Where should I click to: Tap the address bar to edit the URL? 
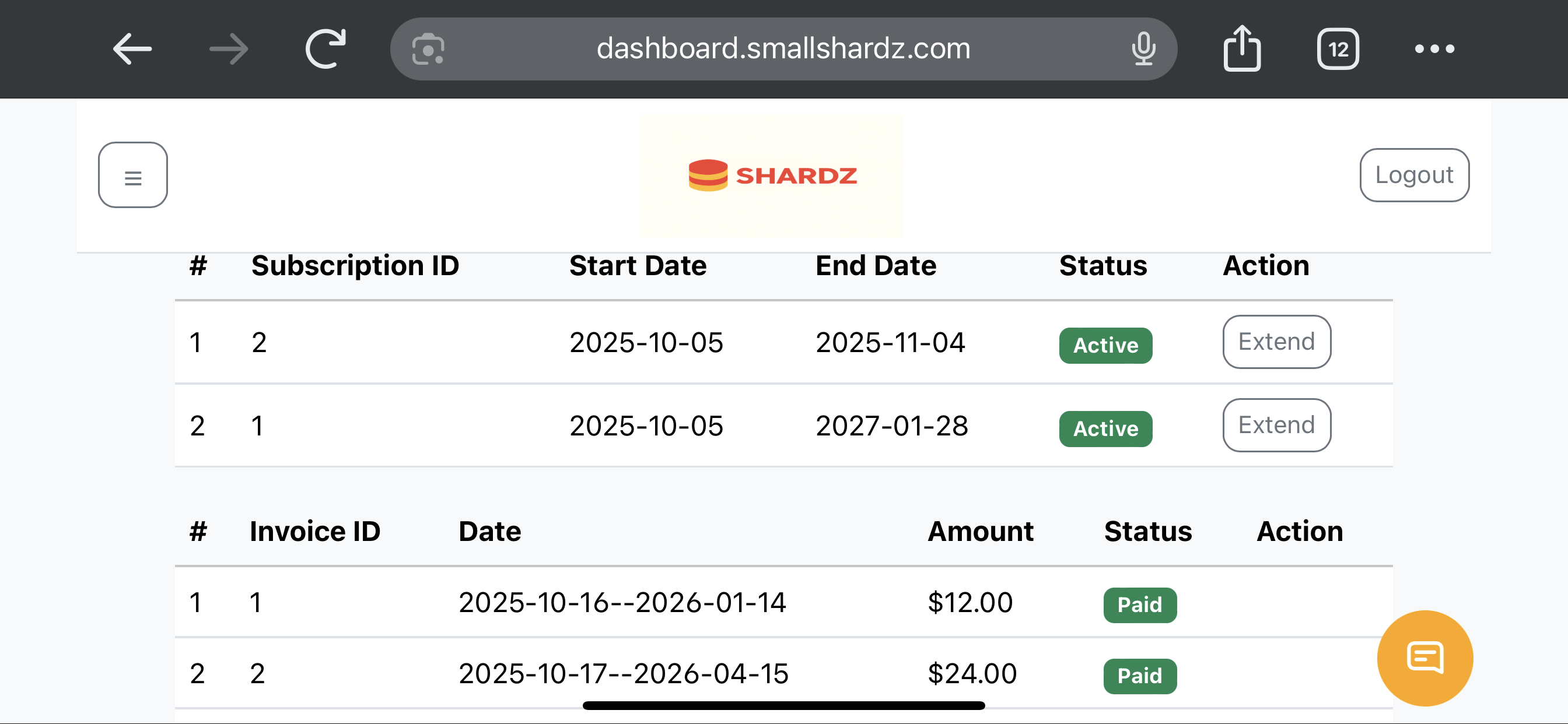coord(782,48)
